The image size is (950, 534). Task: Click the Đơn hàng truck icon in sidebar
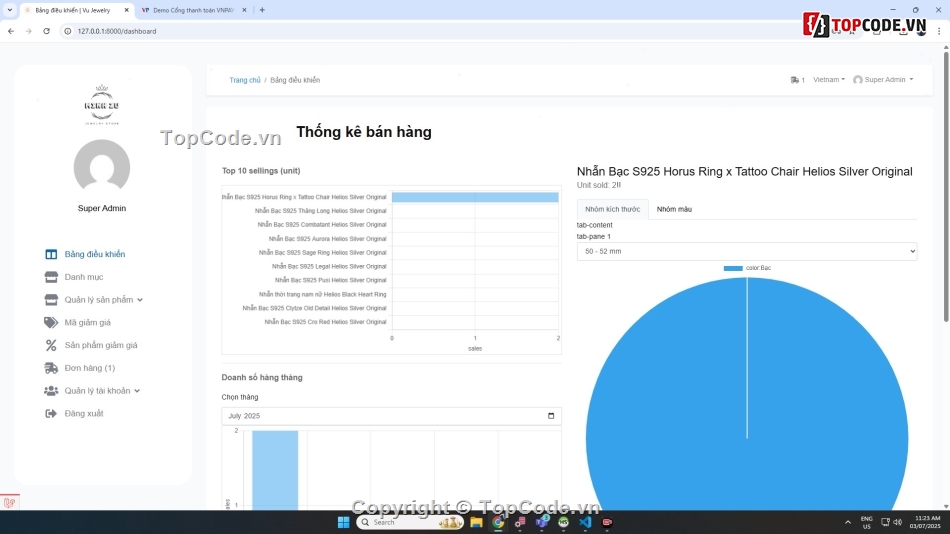pos(51,368)
